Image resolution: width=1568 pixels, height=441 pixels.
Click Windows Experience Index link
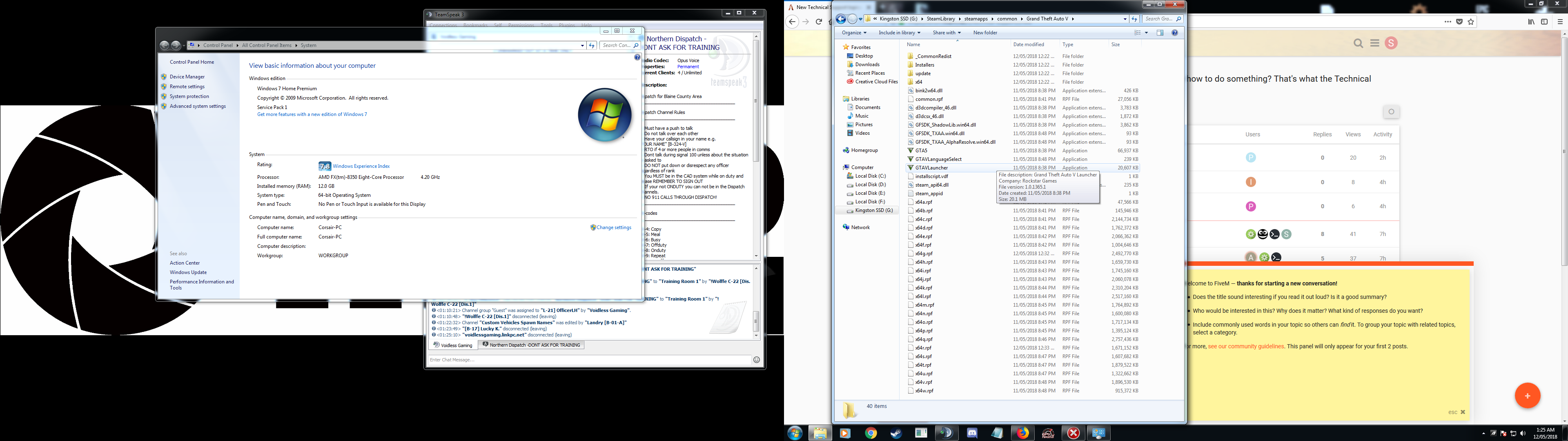click(x=361, y=166)
